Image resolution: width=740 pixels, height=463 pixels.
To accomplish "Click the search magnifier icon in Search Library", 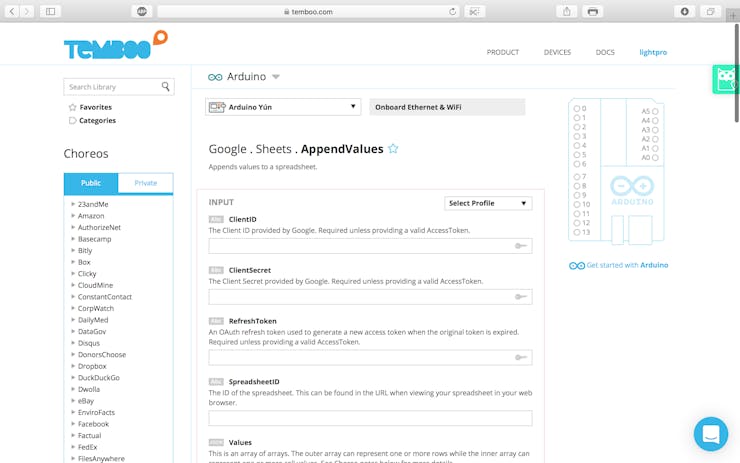I will [x=165, y=86].
